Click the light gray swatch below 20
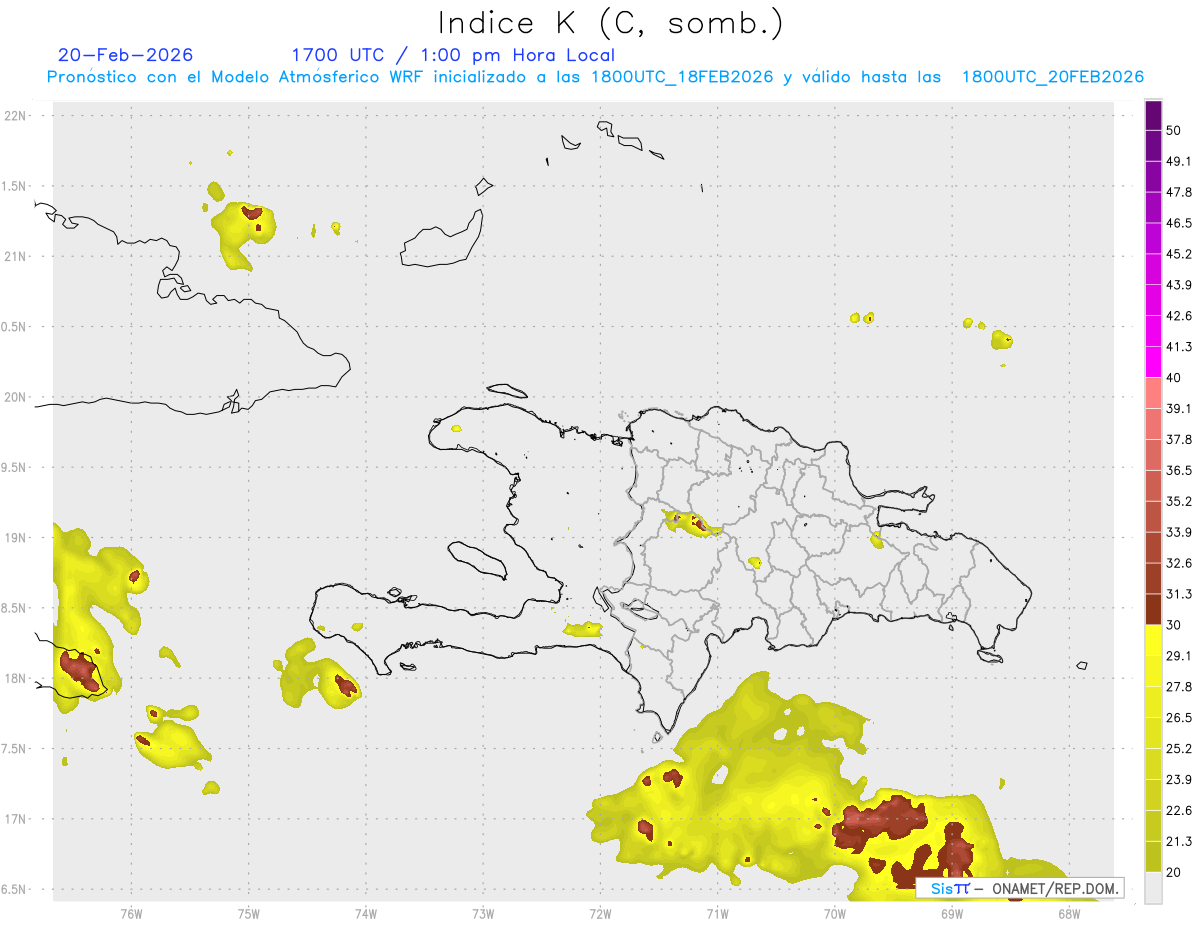 click(x=1153, y=888)
